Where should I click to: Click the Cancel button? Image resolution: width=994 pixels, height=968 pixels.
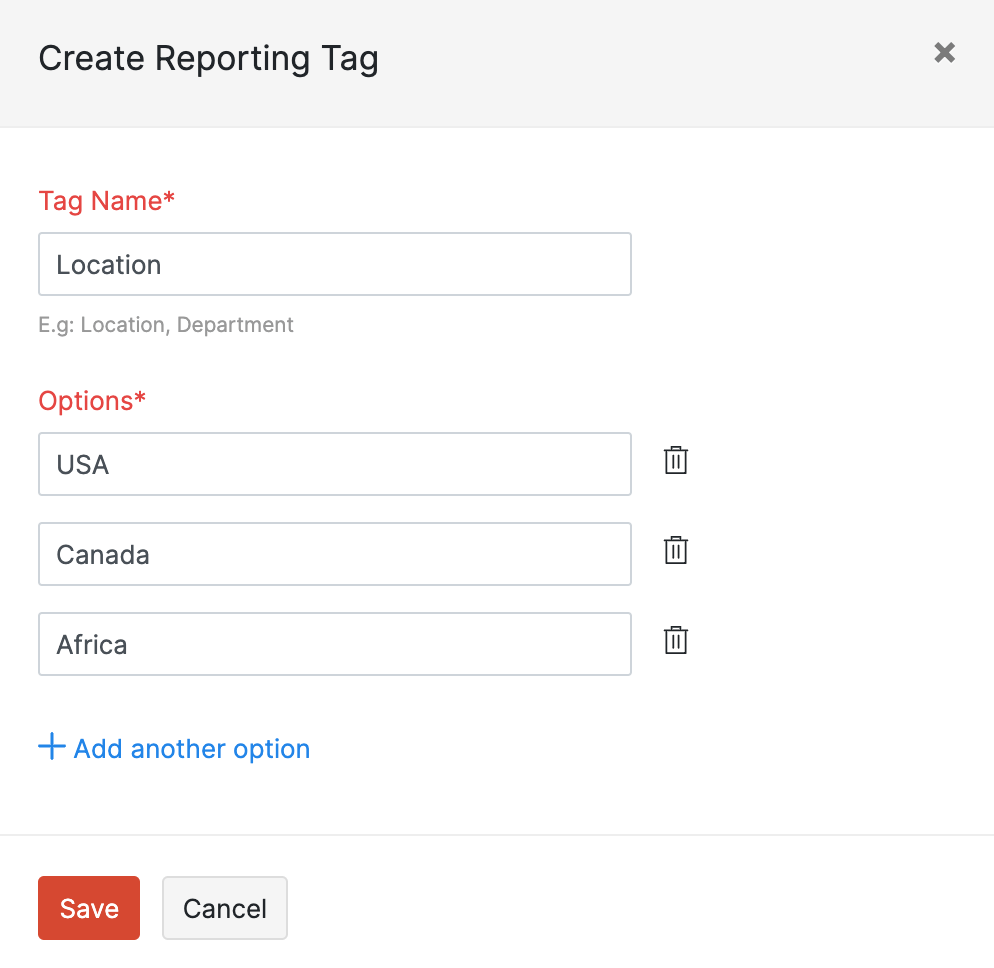[224, 908]
